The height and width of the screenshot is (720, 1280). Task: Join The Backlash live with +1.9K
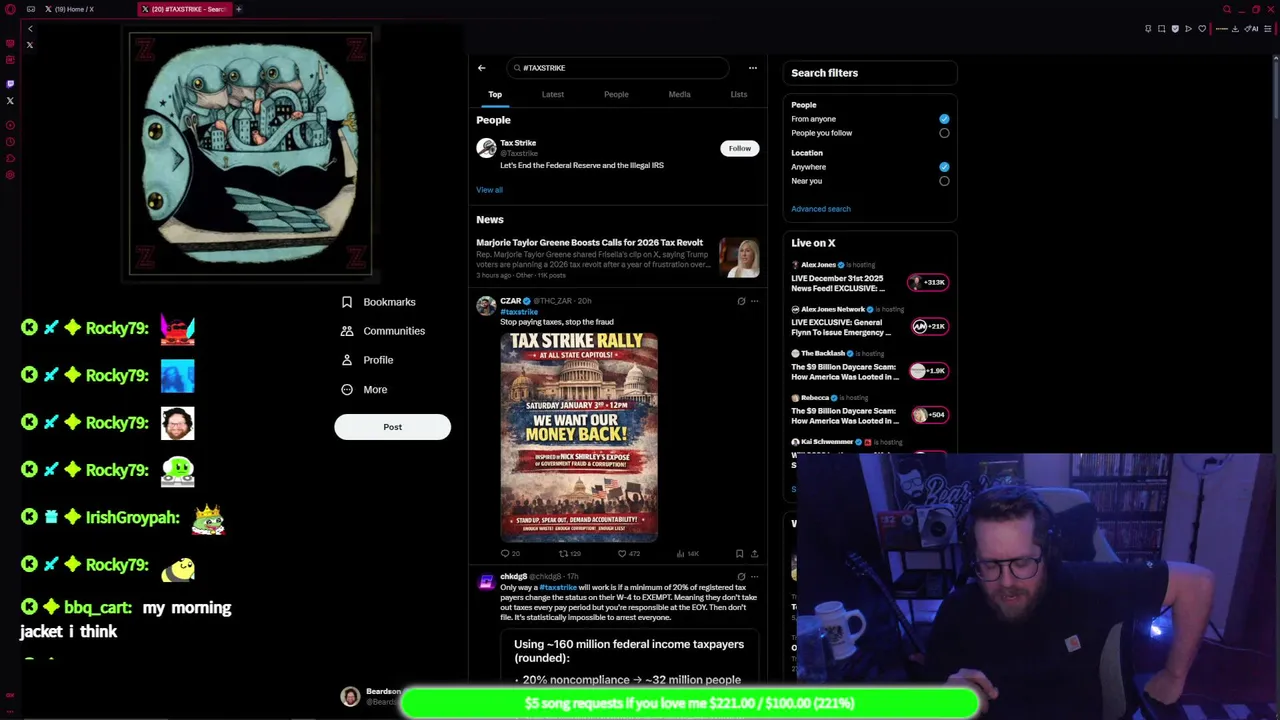click(928, 370)
